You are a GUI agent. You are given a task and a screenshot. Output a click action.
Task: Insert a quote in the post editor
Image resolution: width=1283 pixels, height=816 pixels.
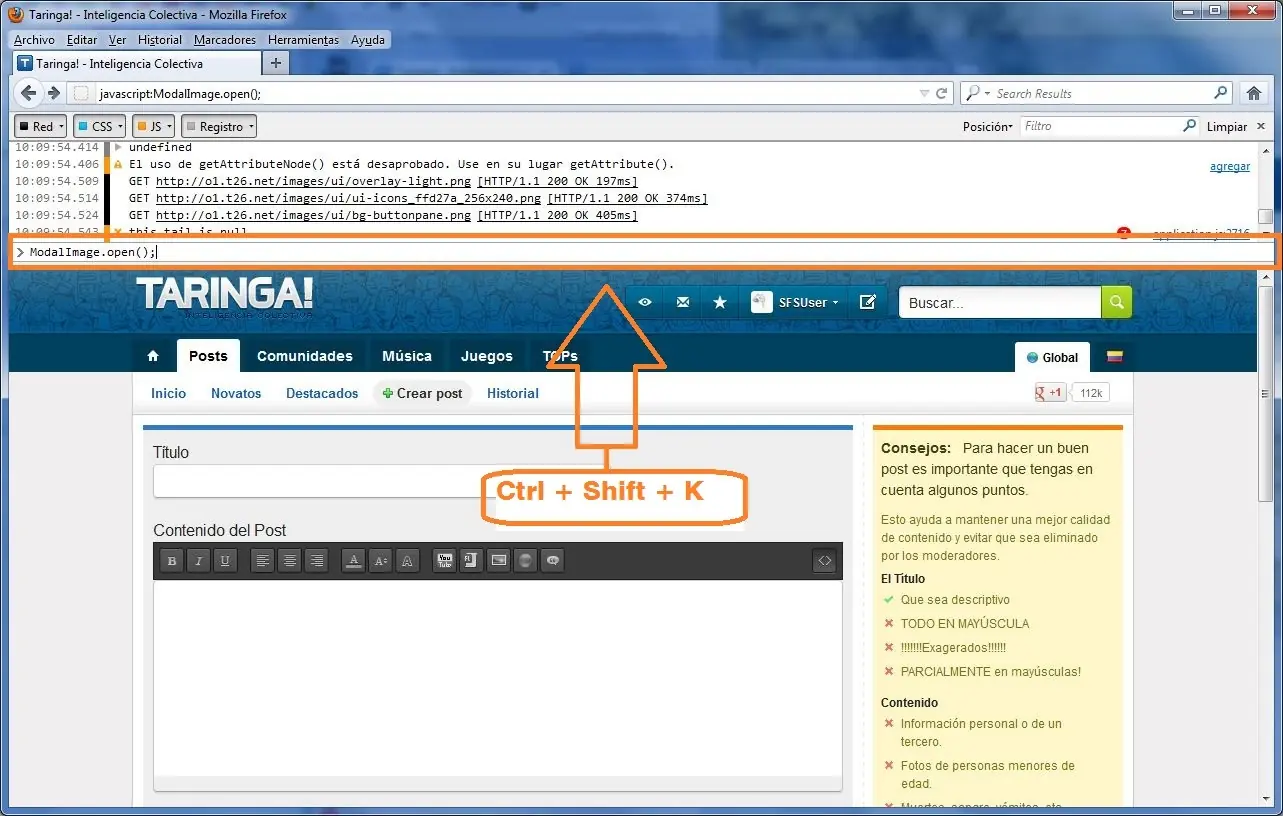pyautogui.click(x=552, y=561)
